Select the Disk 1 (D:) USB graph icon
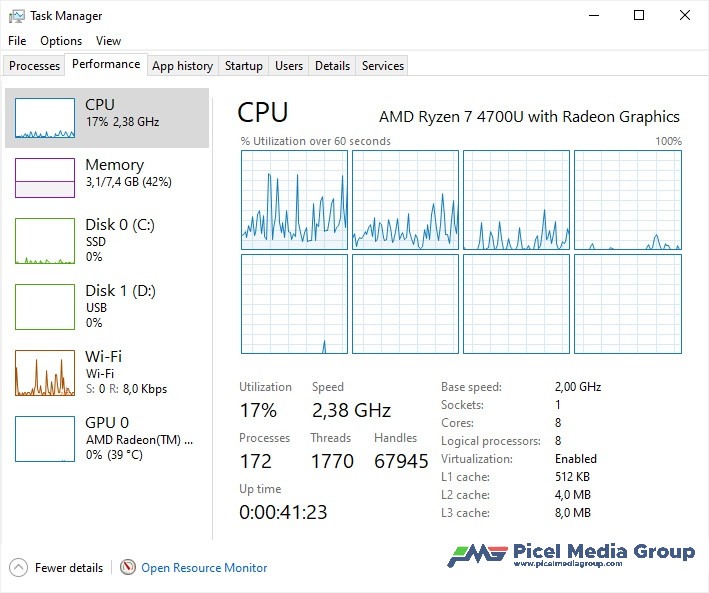The image size is (709, 593). (45, 306)
